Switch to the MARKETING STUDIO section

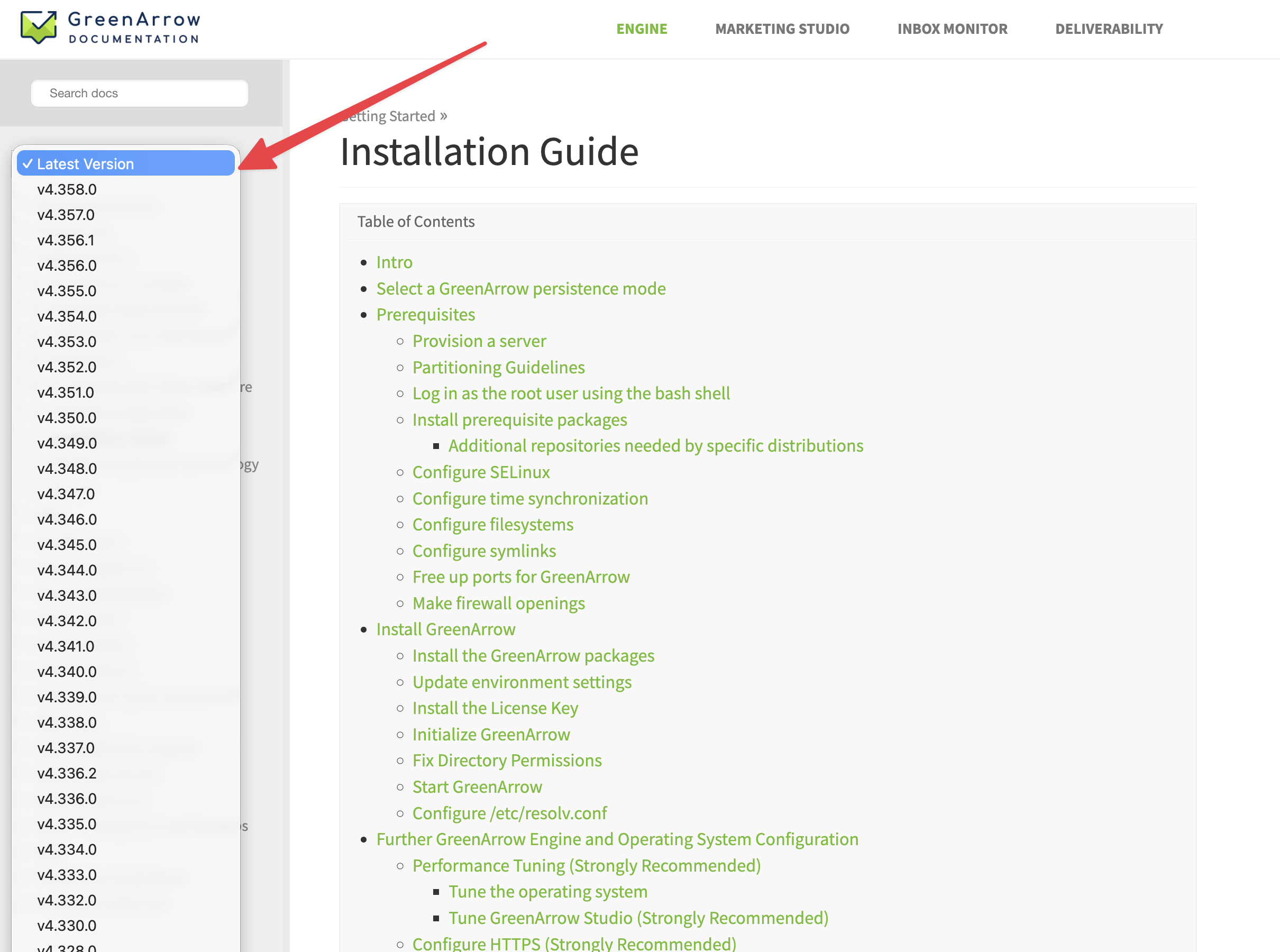pos(782,29)
